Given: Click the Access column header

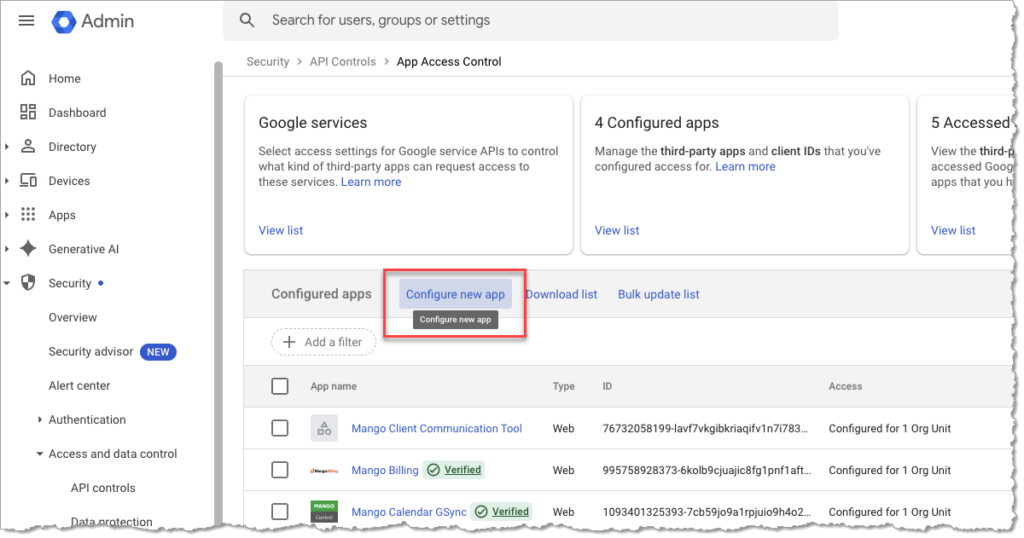Looking at the screenshot, I should [845, 387].
